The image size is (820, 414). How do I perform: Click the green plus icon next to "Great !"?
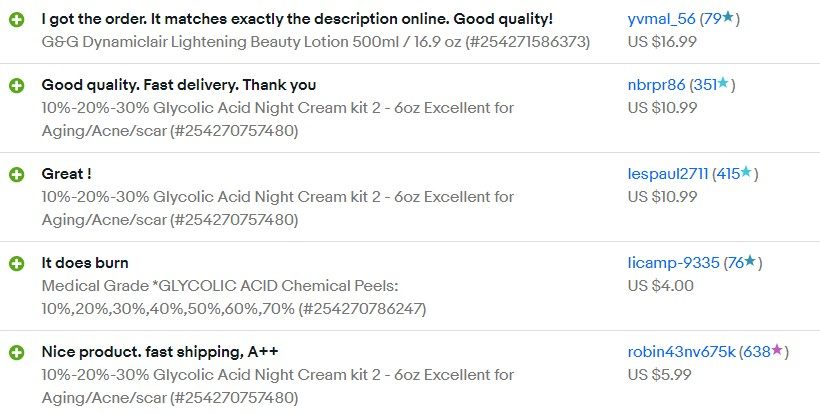click(x=17, y=175)
